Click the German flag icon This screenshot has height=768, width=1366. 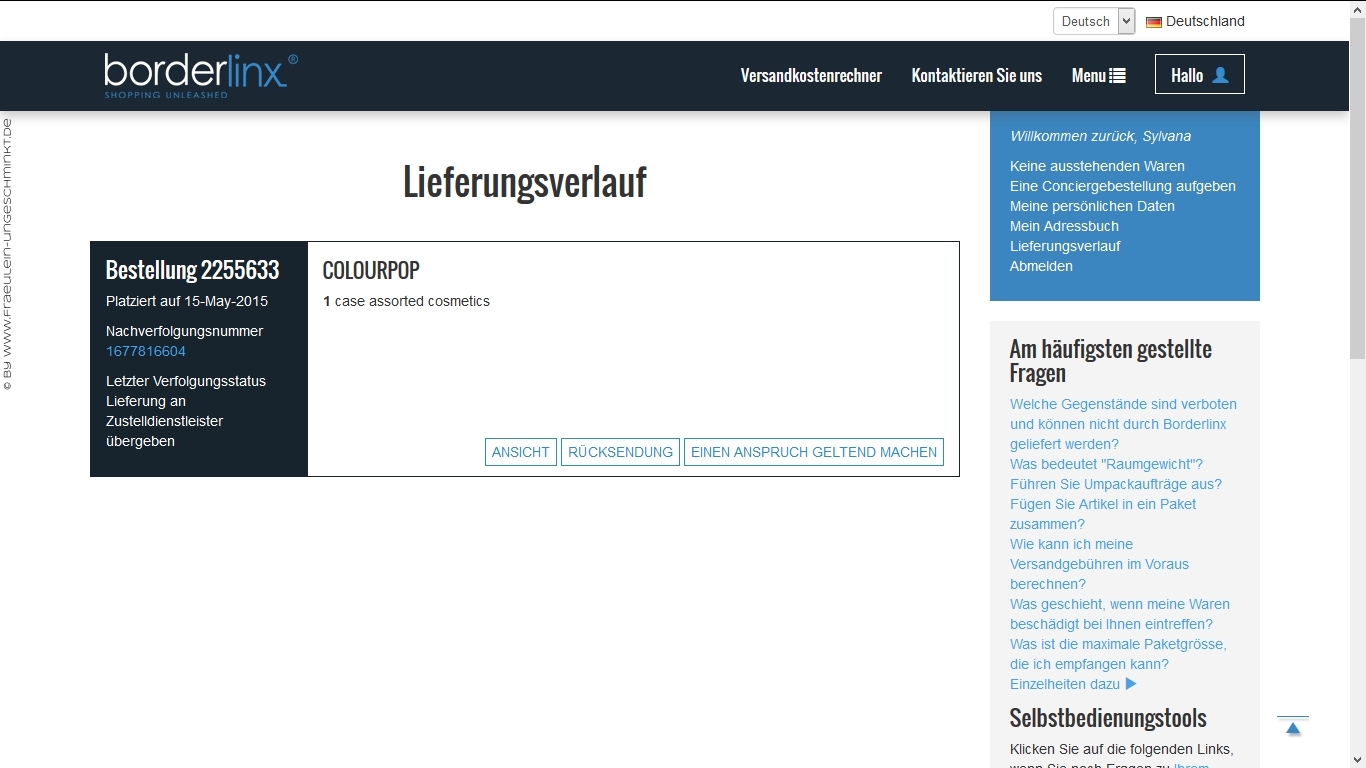[1154, 22]
